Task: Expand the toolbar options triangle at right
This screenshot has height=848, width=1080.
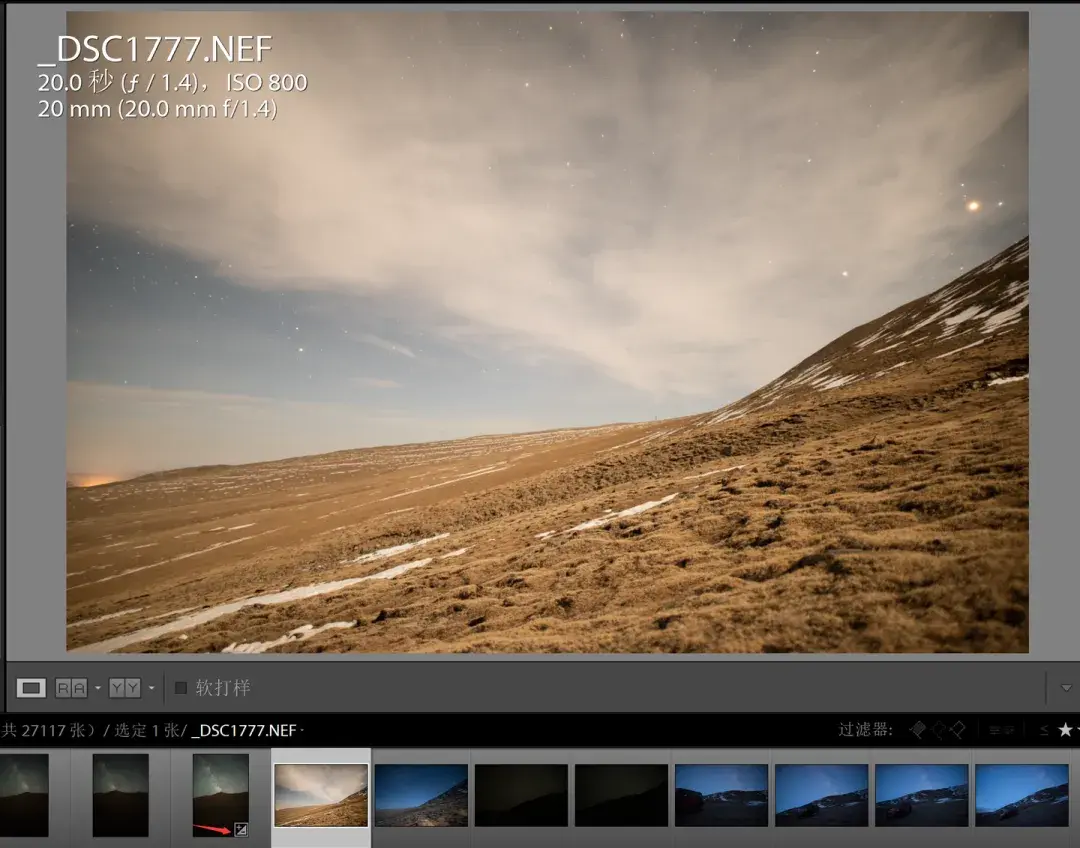Action: tap(1066, 687)
